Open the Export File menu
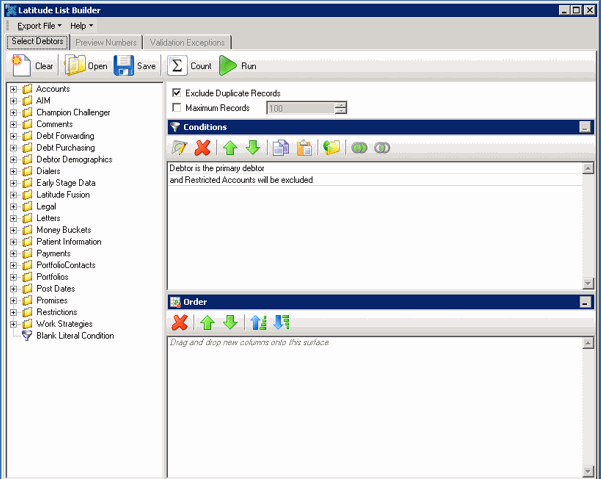 39,25
